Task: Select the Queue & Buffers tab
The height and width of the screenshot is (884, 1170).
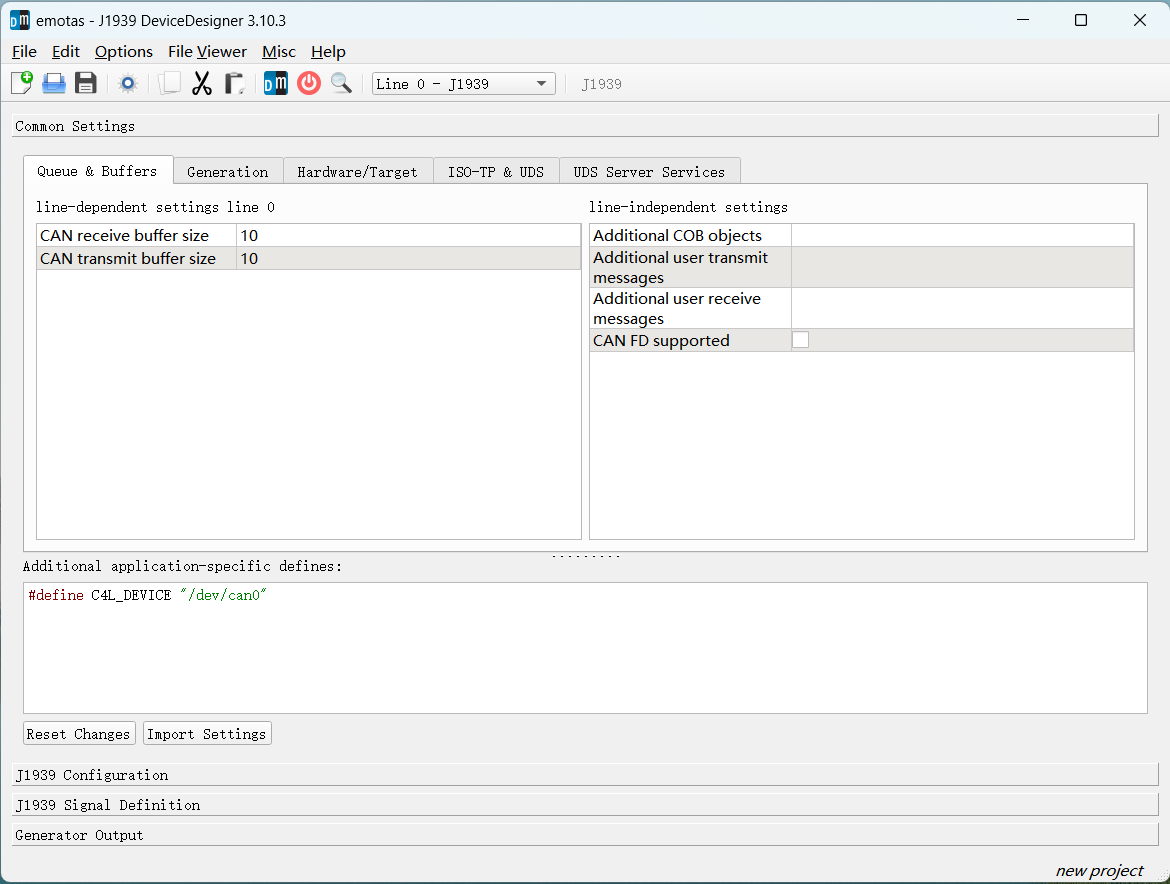Action: [98, 171]
